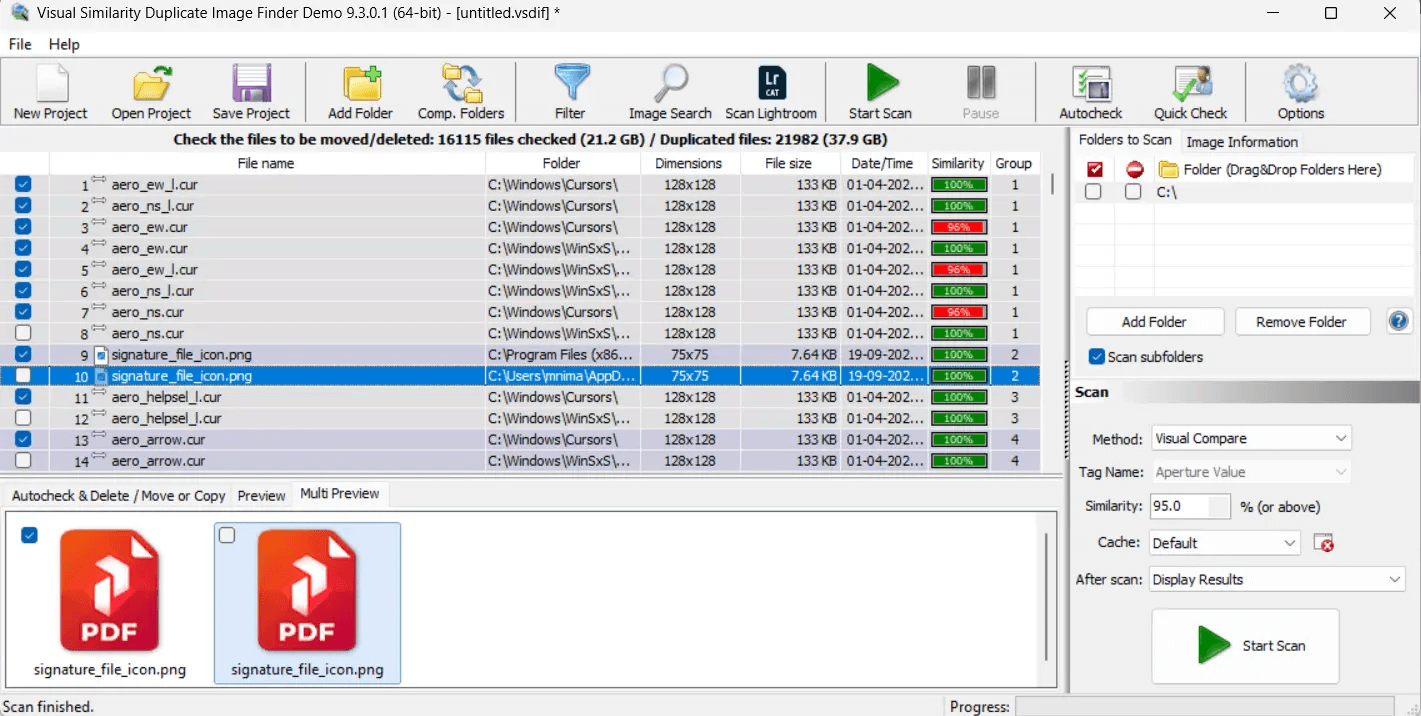Open the Help menu
The image size is (1421, 716).
64,44
